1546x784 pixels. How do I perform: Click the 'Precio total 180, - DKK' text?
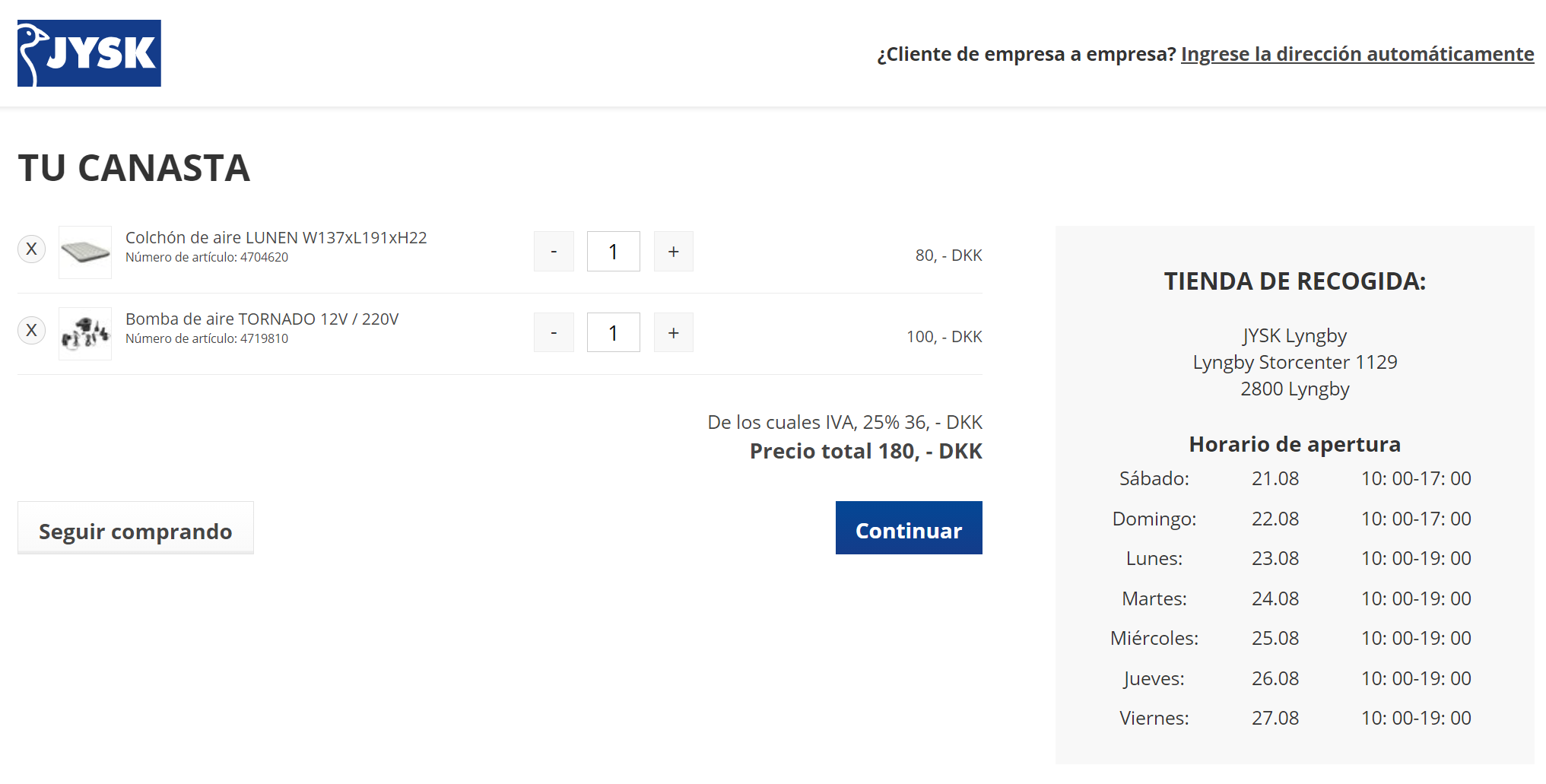click(865, 452)
